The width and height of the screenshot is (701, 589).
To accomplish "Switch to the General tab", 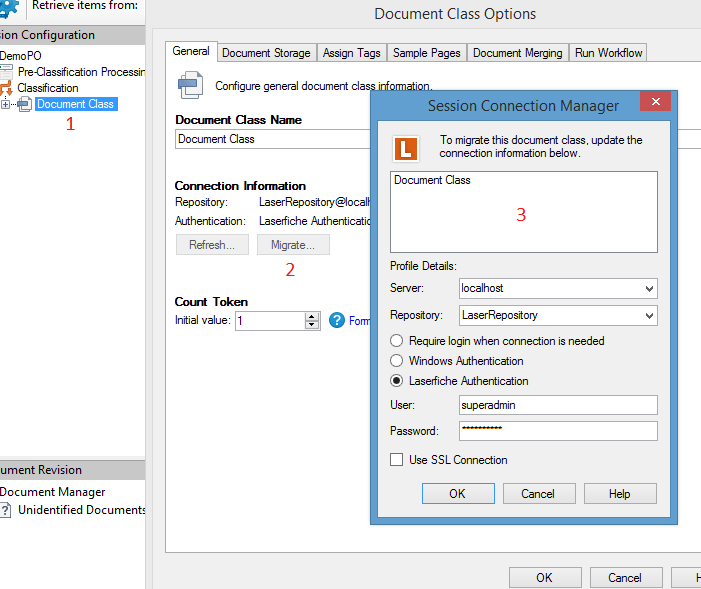I will pos(191,51).
